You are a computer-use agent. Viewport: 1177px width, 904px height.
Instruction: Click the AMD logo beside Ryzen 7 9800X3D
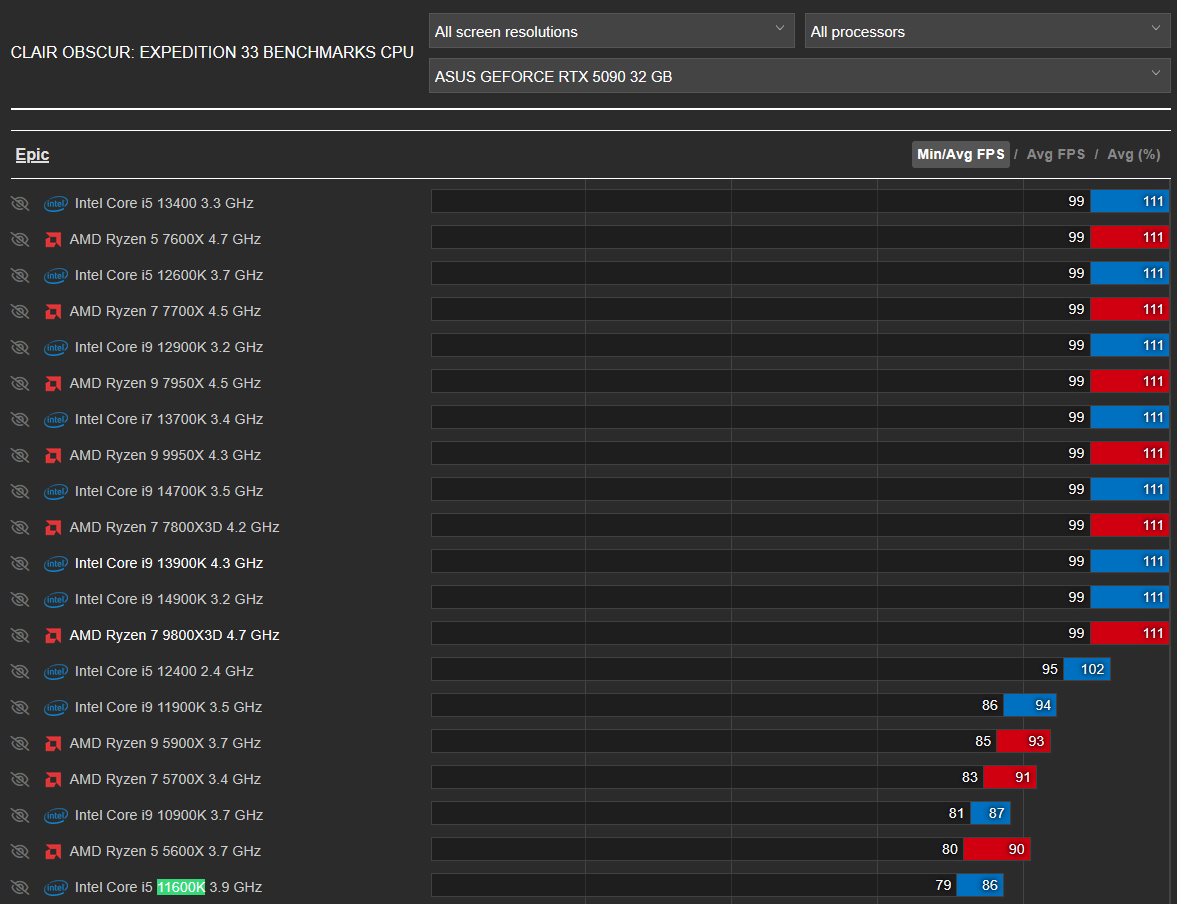click(x=53, y=636)
